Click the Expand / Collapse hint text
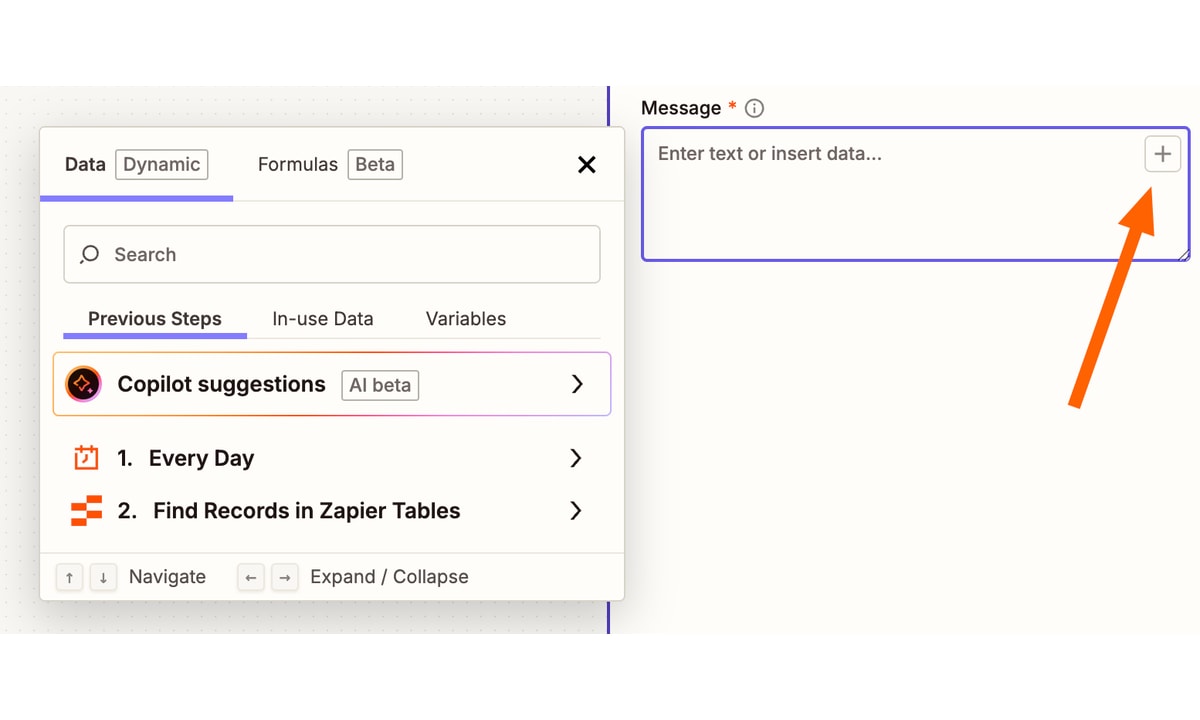 (x=389, y=577)
